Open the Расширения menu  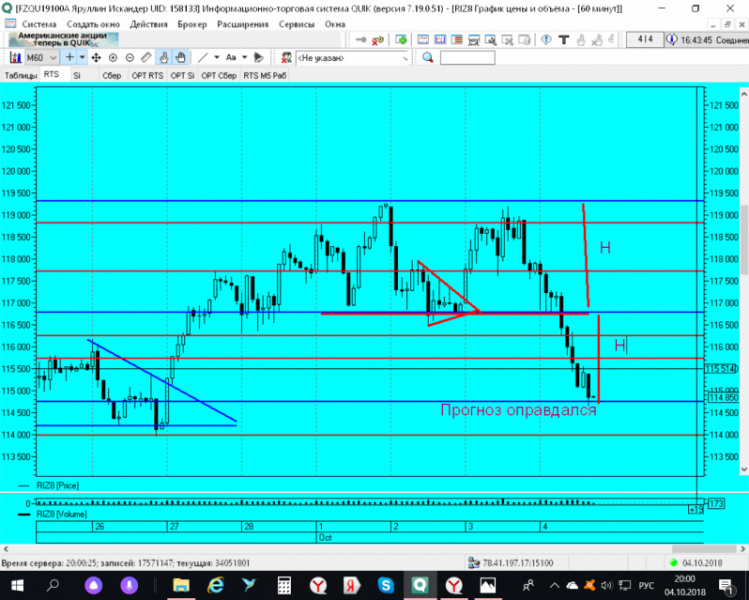[243, 24]
